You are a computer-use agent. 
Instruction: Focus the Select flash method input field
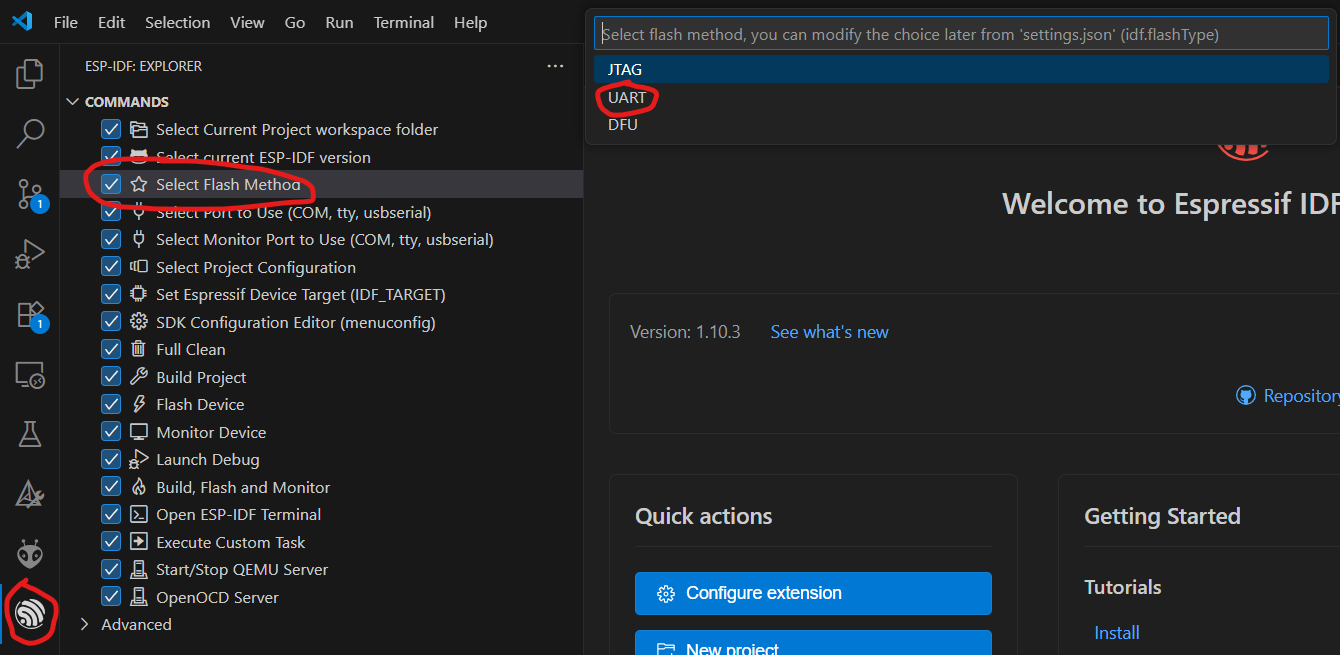click(961, 34)
